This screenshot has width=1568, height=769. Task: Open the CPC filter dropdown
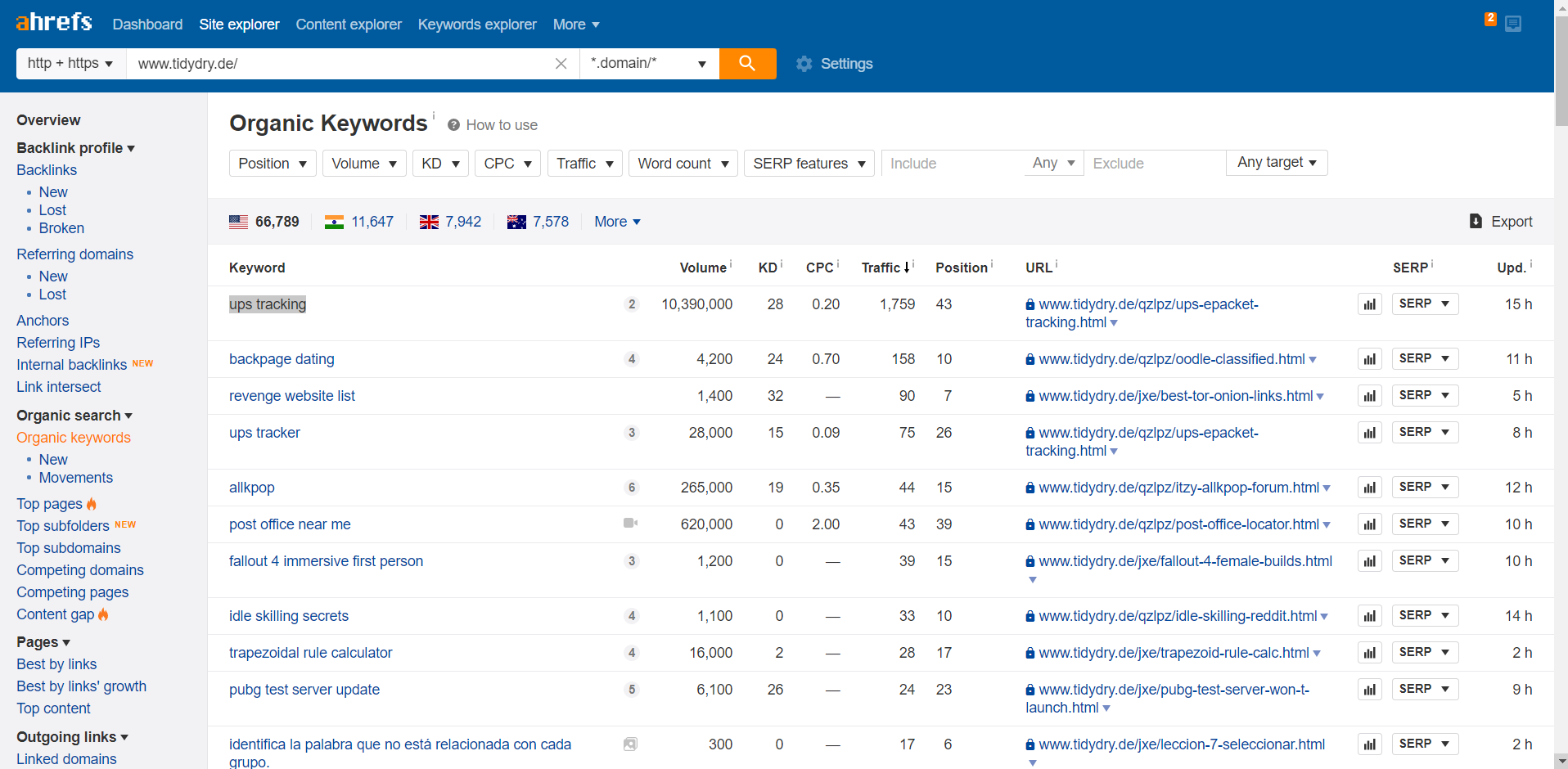tap(507, 164)
